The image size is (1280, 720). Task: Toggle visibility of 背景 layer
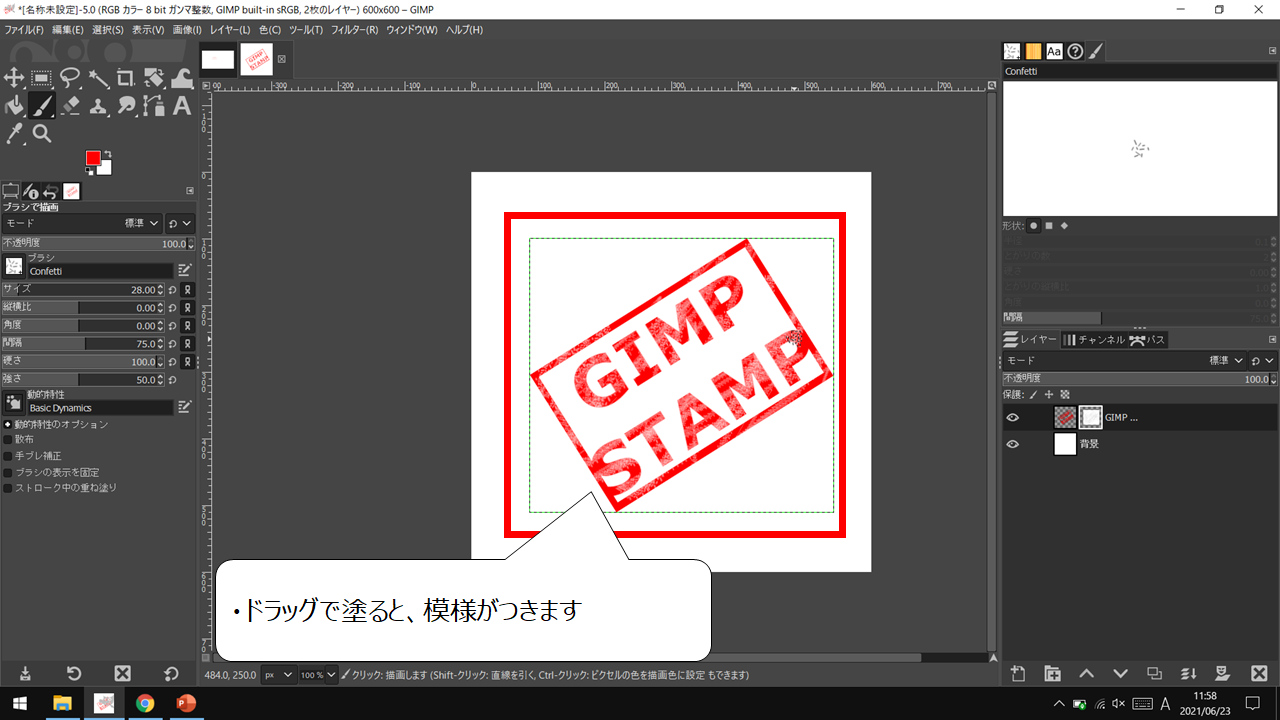pyautogui.click(x=1013, y=444)
